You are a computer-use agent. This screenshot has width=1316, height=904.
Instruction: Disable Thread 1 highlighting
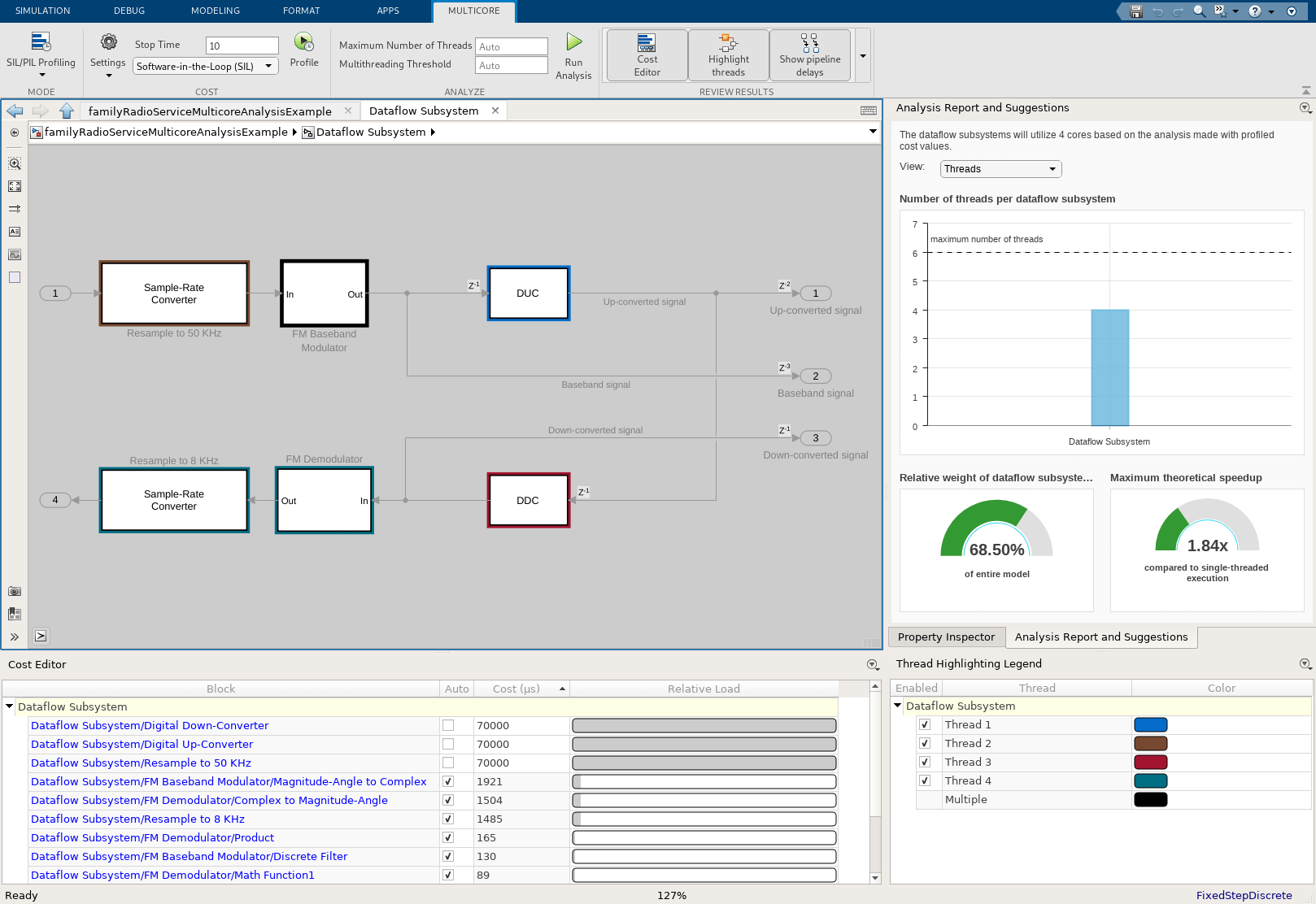click(925, 724)
